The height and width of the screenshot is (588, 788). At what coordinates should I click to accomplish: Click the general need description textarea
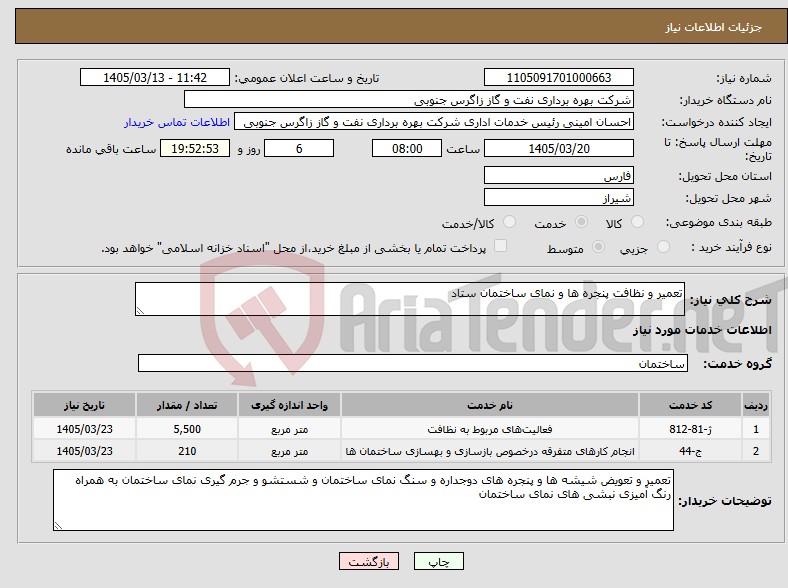410,299
